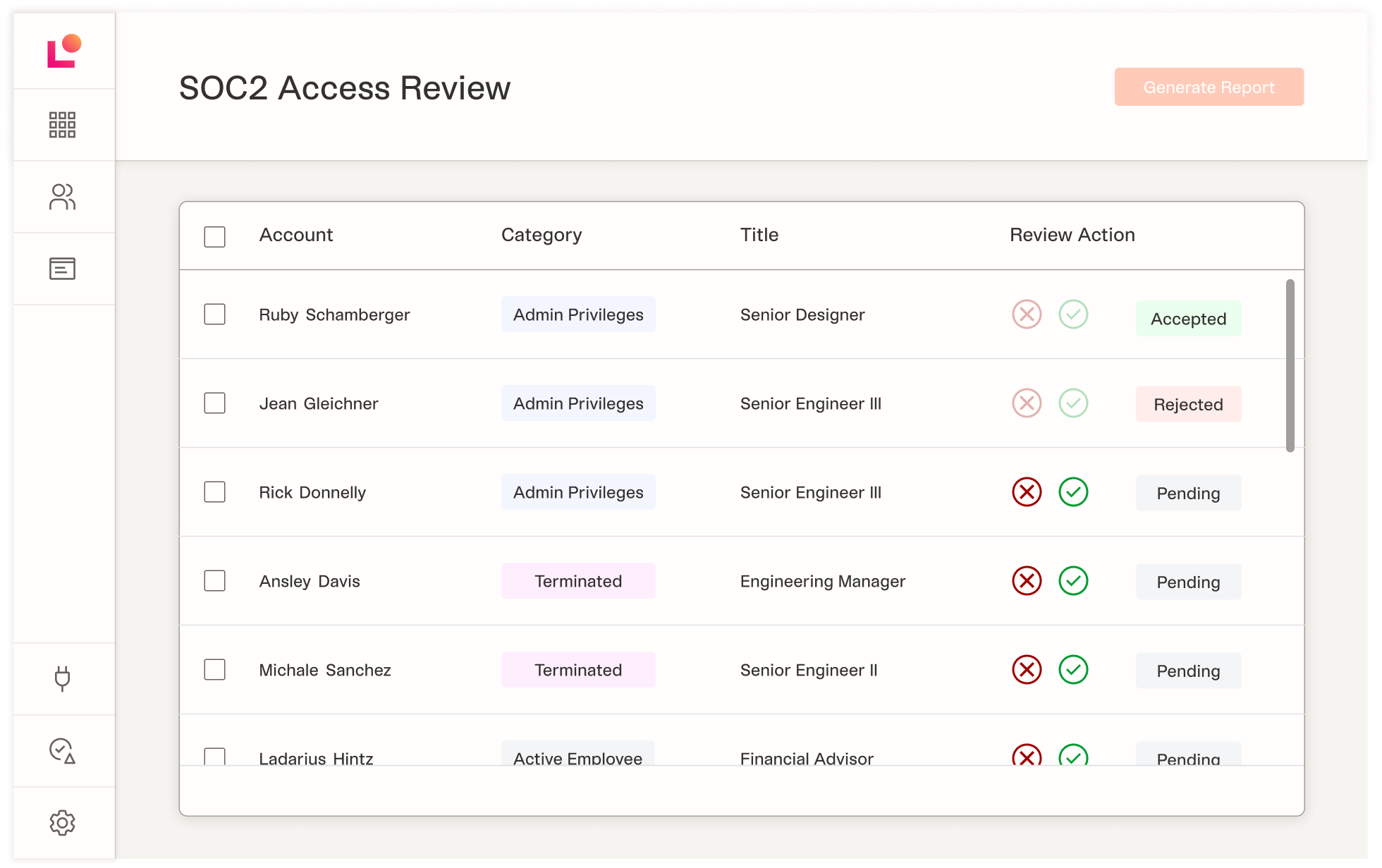Click the Review Action column header
The image size is (1382, 868).
pos(1072,235)
